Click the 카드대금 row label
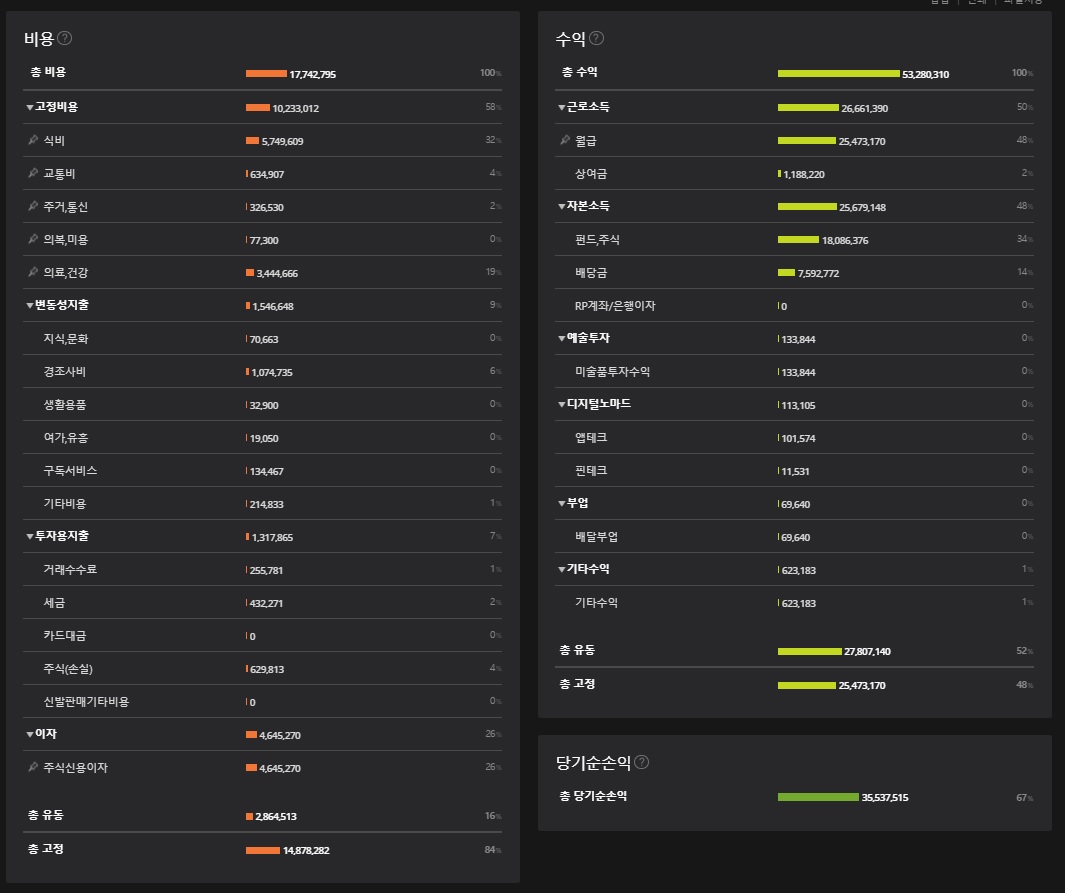This screenshot has height=893, width=1065. tap(65, 636)
